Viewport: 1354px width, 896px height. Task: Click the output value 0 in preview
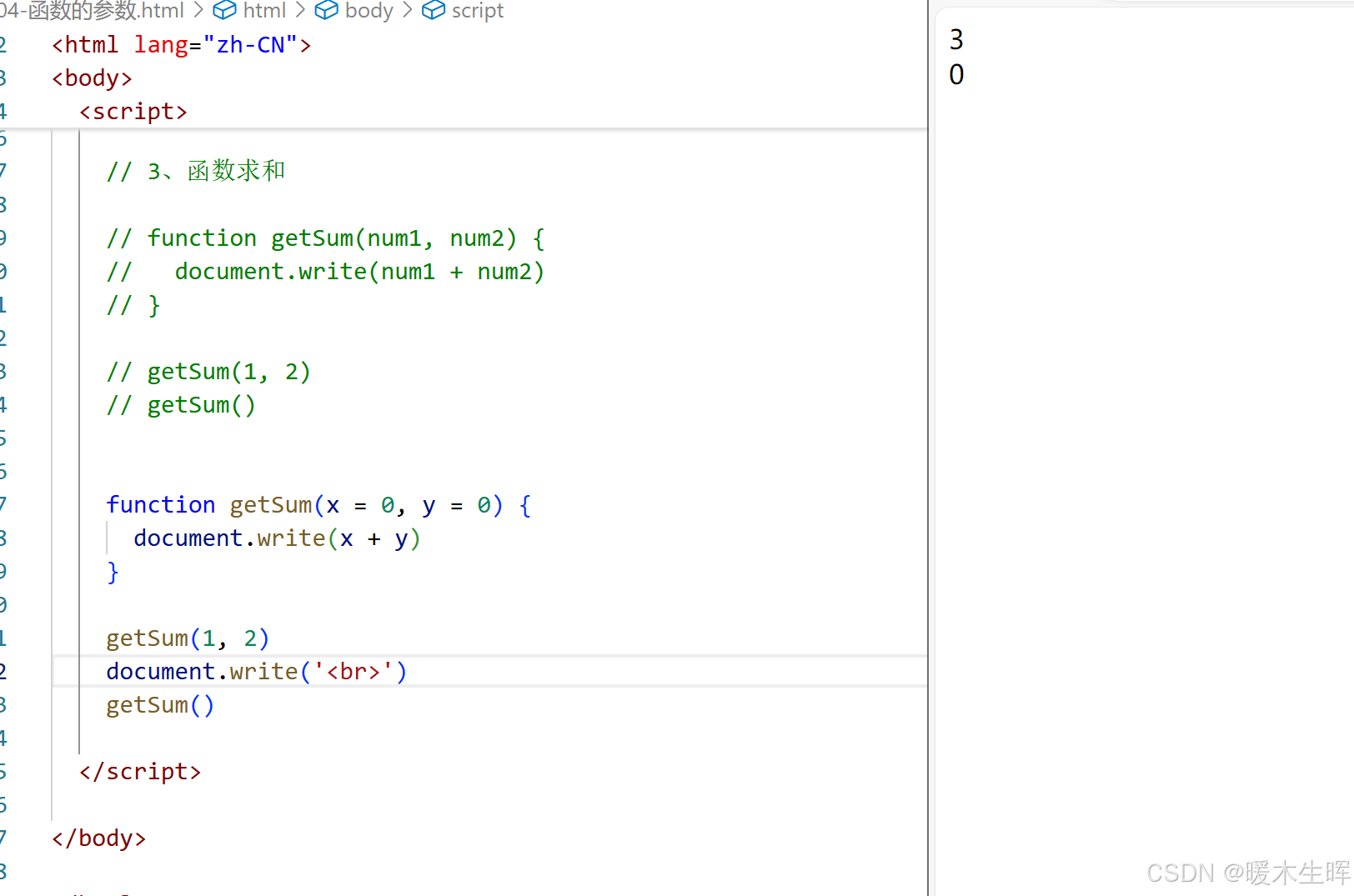[x=956, y=74]
